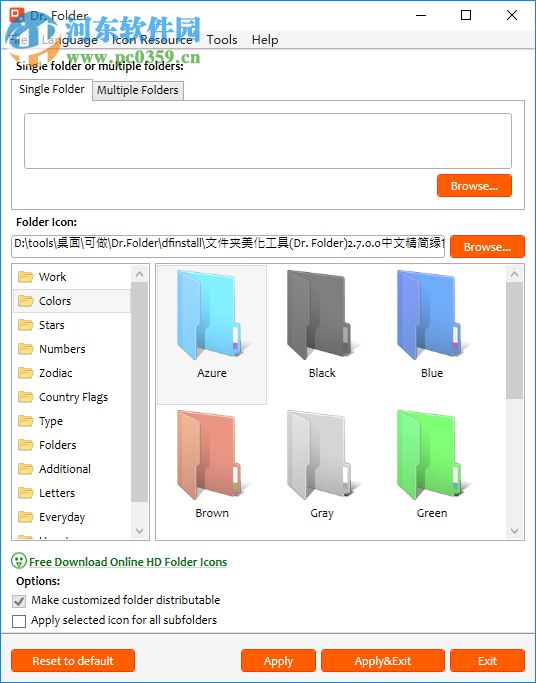Click the green smiley icon near download link
The image size is (536, 683).
coord(19,561)
